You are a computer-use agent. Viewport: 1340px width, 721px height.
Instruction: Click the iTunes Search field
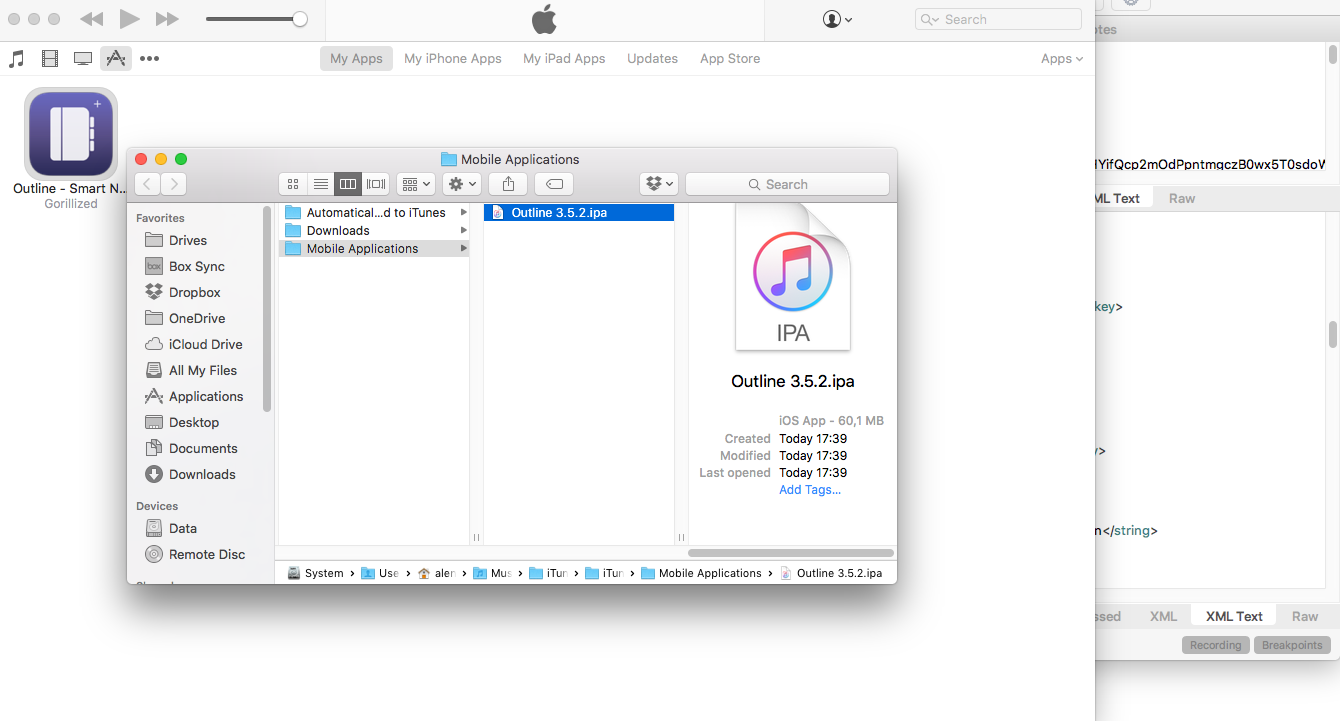pyautogui.click(x=998, y=19)
